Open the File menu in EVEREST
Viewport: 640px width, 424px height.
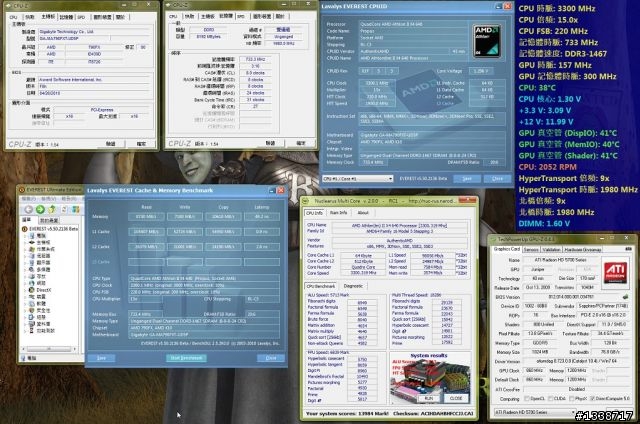pos(29,199)
